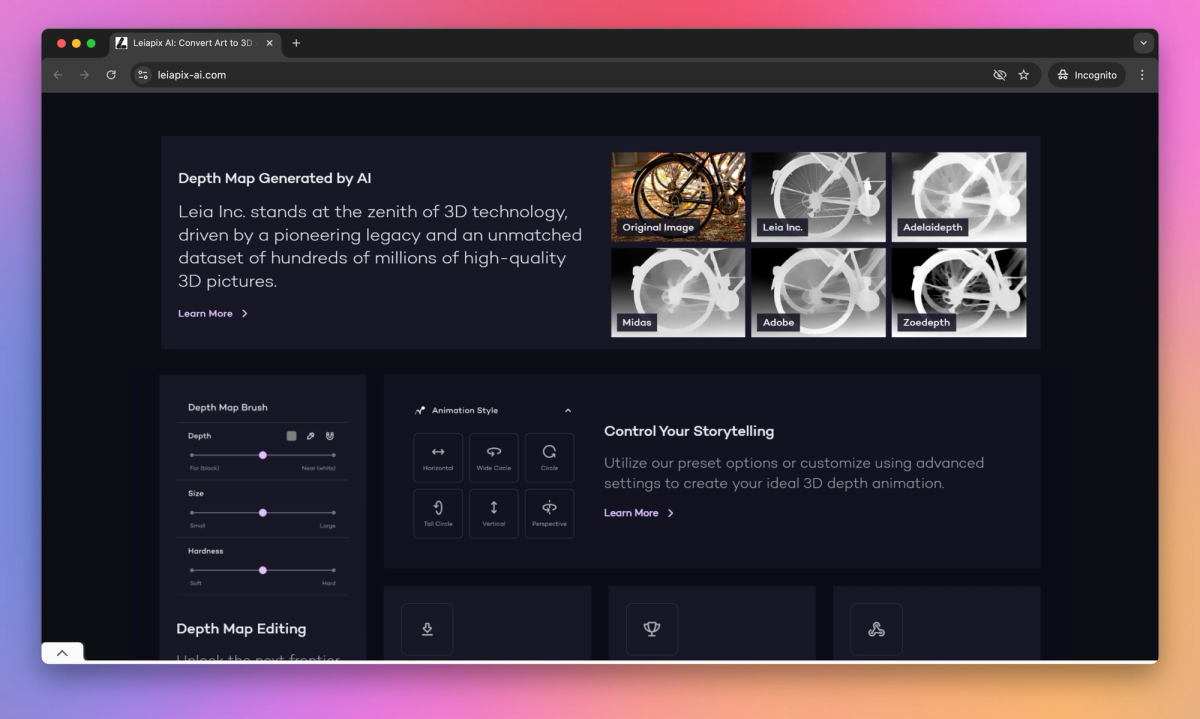Click the magnet icon in Depth row
Image resolution: width=1200 pixels, height=719 pixels.
point(330,436)
